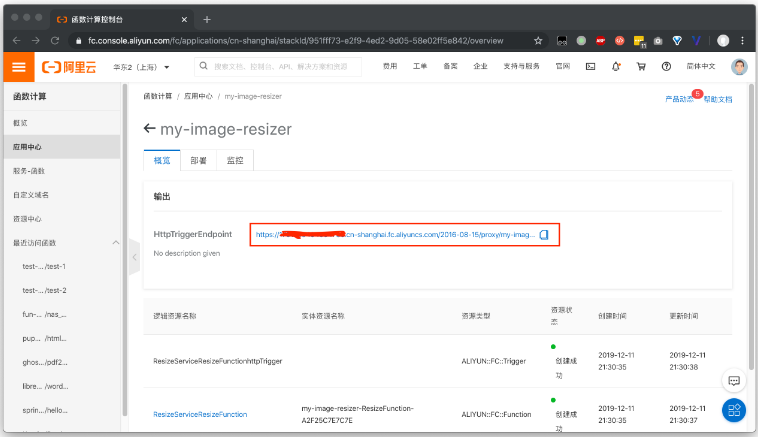Click the yellow extension with badge 11
Viewport: 758px width, 437px height.
[640, 42]
